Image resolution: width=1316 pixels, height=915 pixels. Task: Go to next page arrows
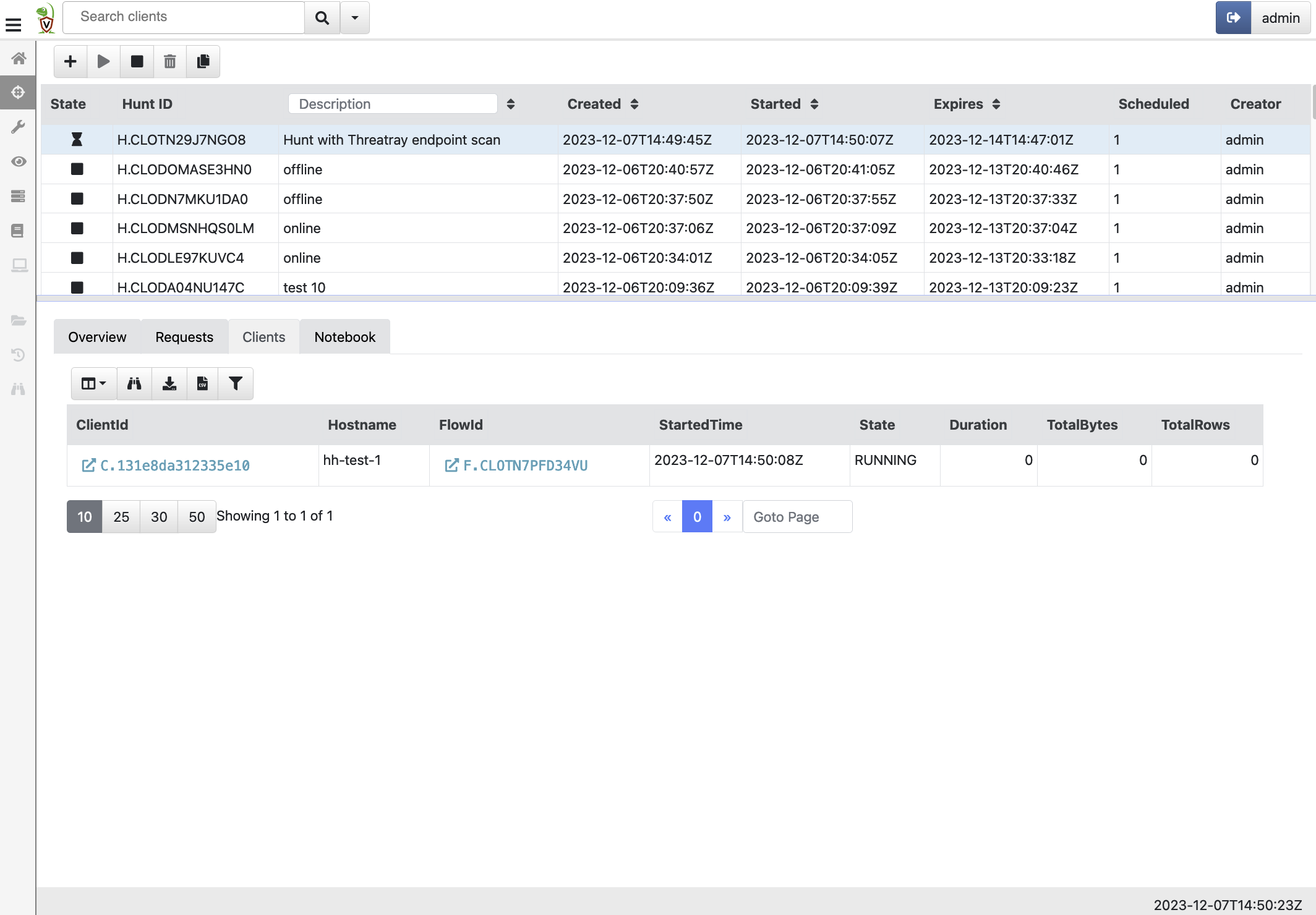[x=727, y=517]
